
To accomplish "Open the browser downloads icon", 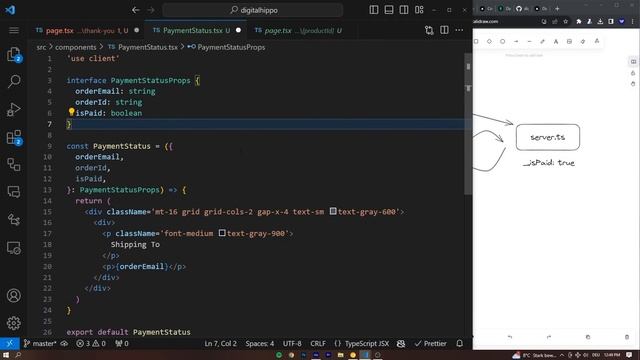I will (600, 21).
